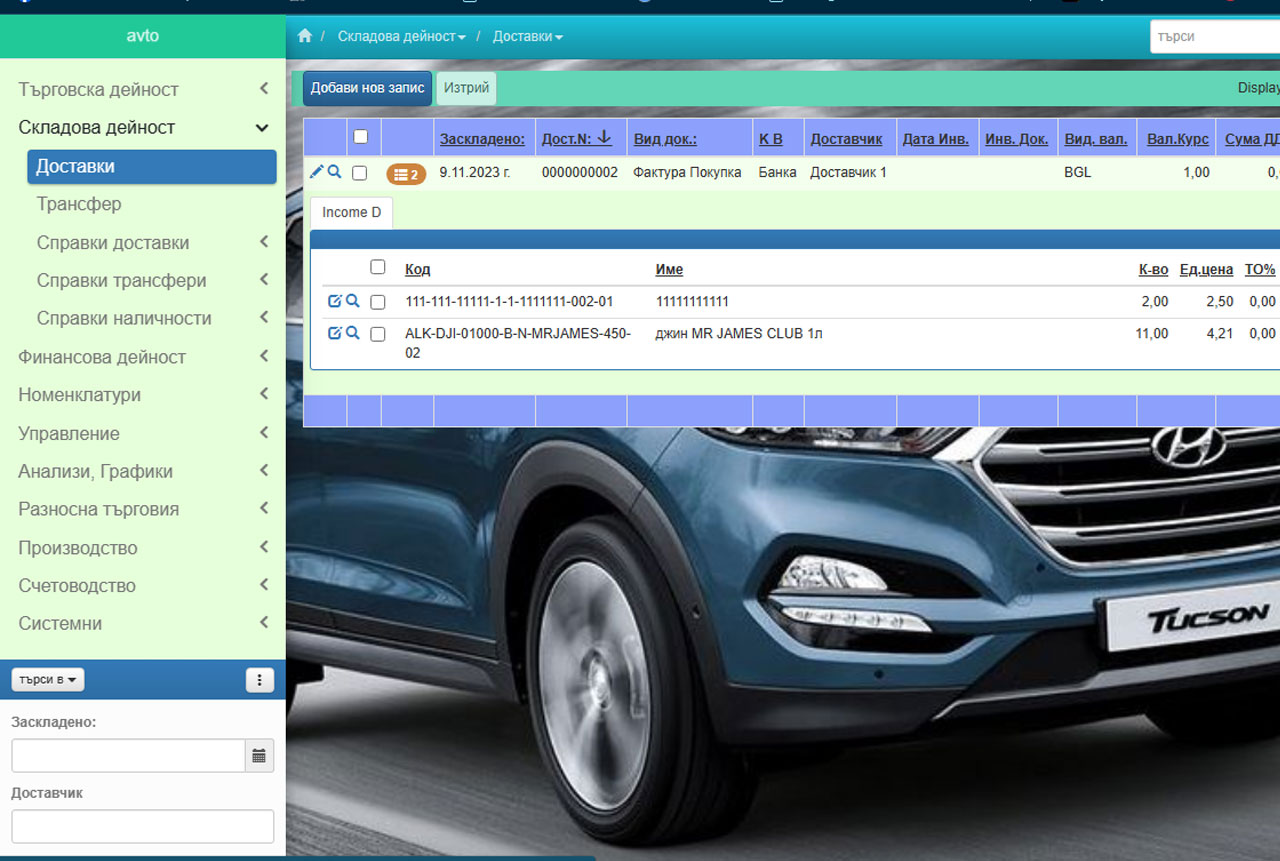Expand Търговска дейност menu

143,89
